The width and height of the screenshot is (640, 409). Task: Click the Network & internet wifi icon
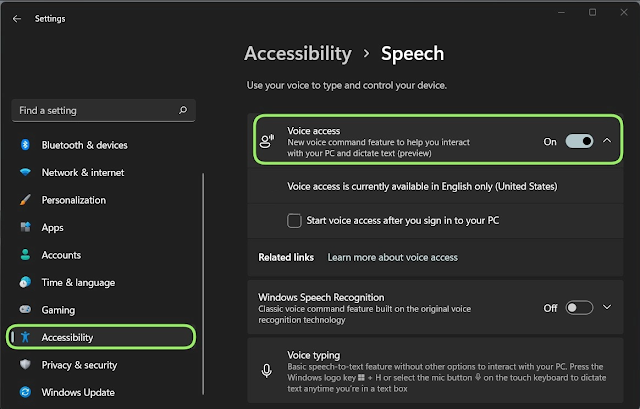(x=26, y=172)
